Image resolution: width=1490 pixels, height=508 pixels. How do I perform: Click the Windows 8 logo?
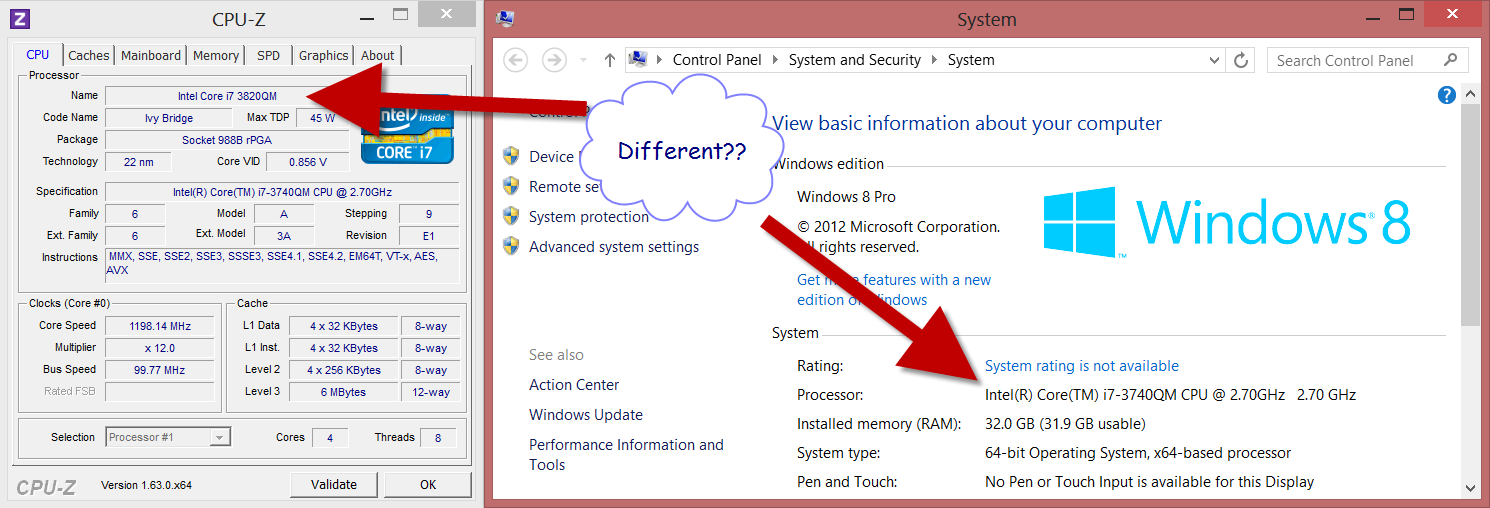coord(1226,221)
